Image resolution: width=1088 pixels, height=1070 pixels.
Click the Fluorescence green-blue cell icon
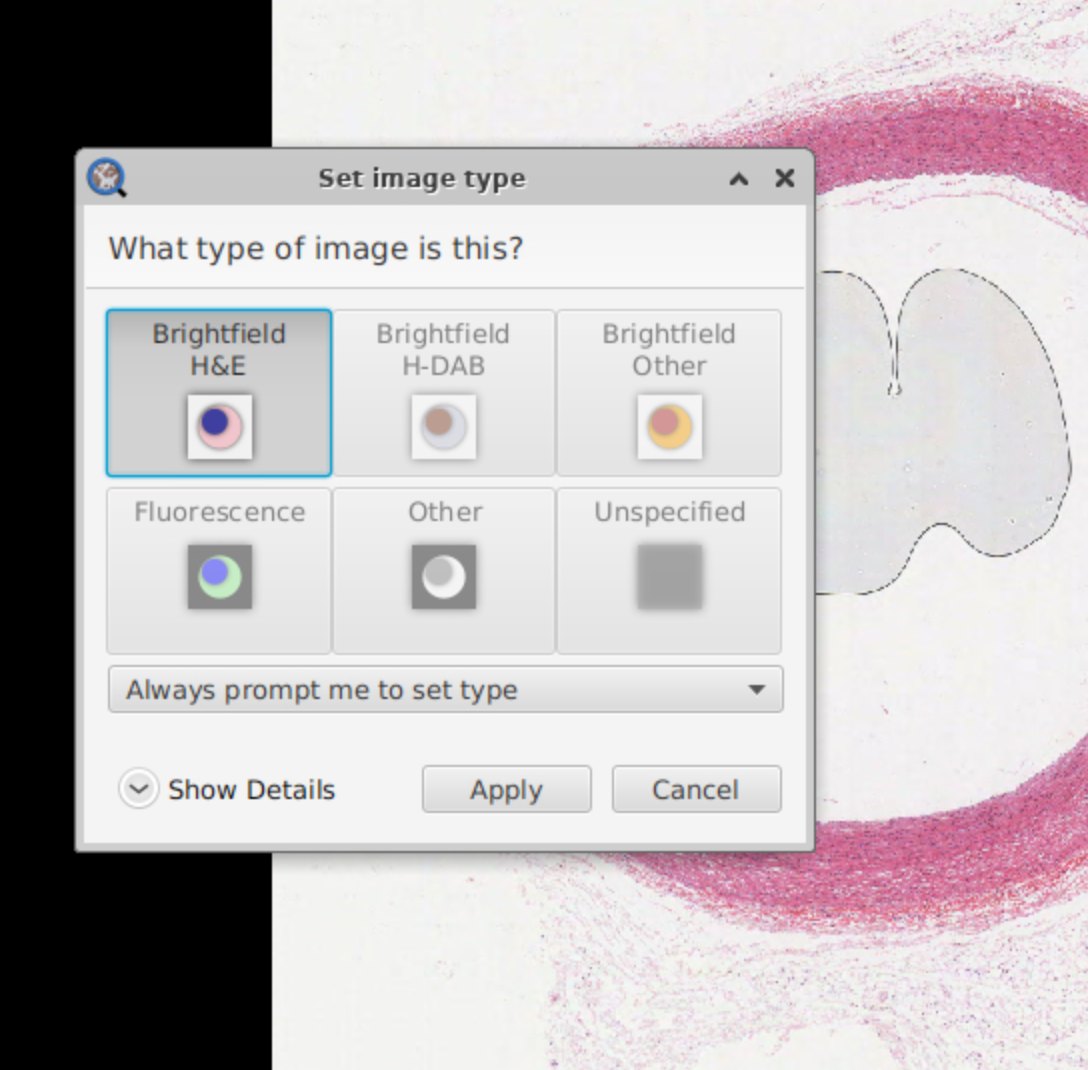(220, 576)
